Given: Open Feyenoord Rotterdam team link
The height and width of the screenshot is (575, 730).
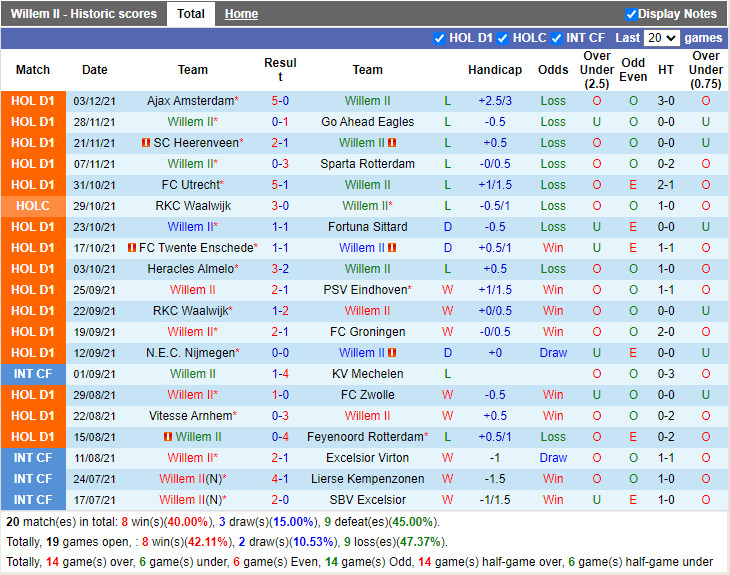Looking at the screenshot, I should click(x=365, y=437).
